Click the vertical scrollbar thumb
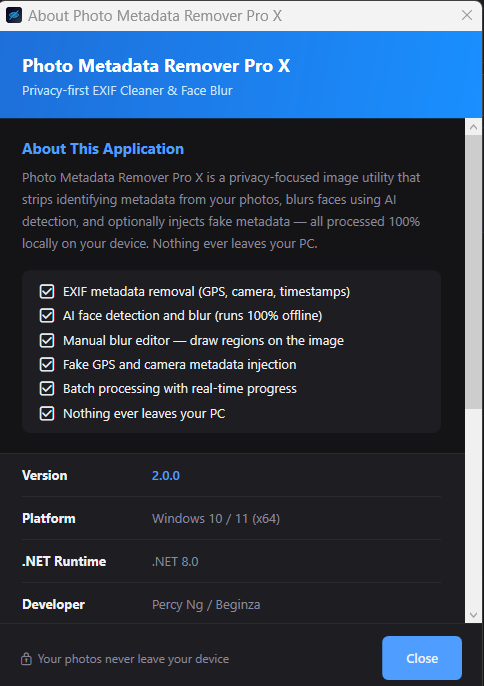The image size is (484, 686). click(x=473, y=272)
